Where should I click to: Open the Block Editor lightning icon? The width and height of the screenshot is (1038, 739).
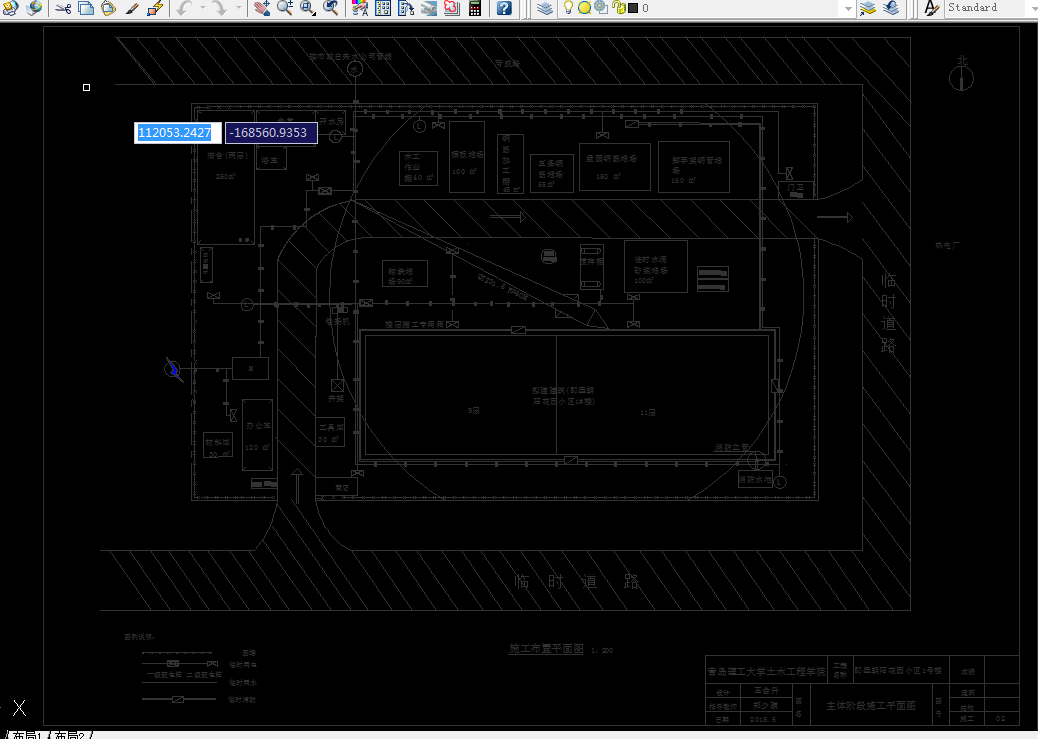[x=155, y=8]
